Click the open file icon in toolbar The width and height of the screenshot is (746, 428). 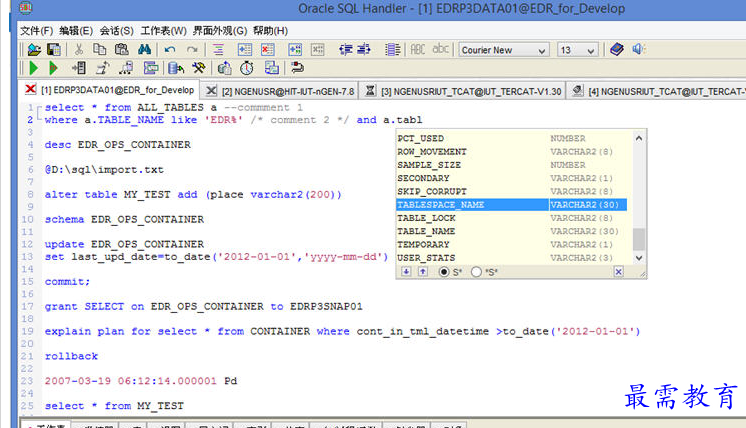tap(34, 49)
